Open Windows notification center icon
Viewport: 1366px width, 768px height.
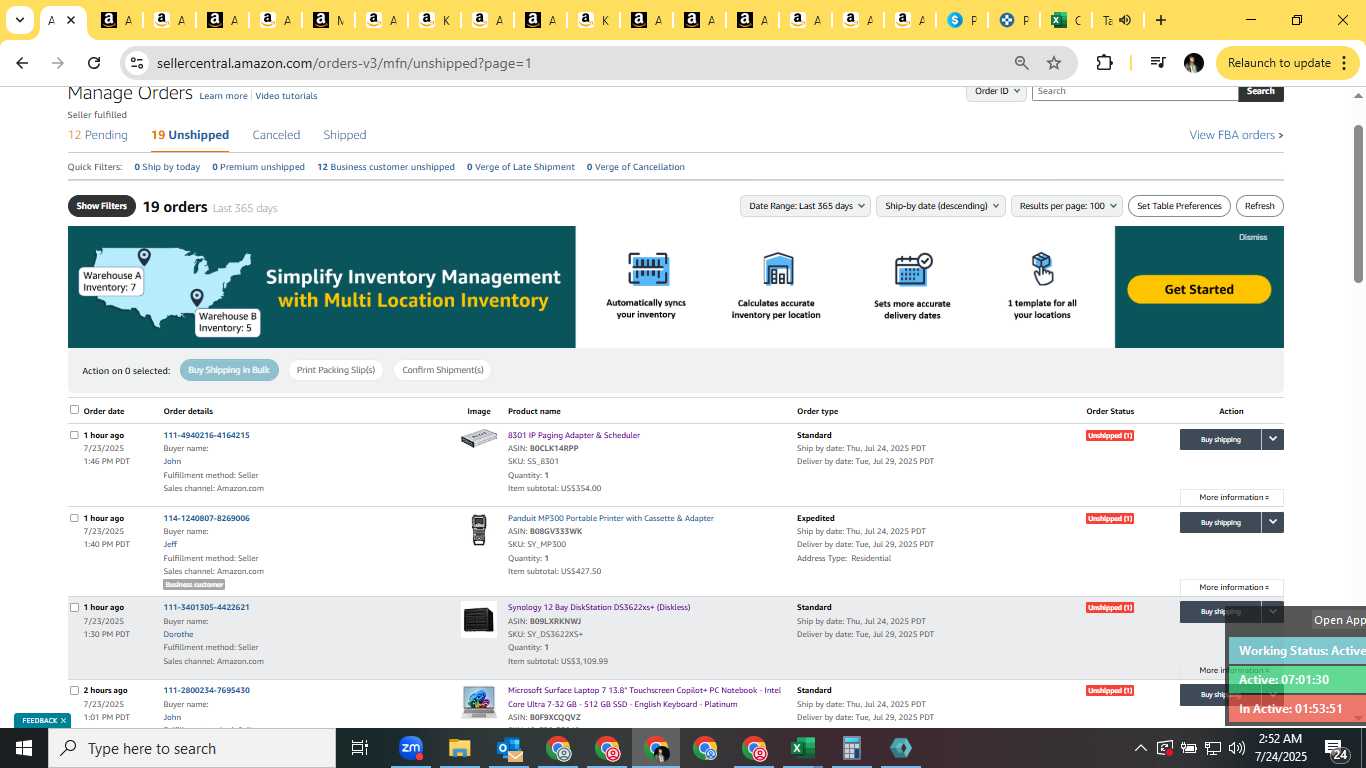tap(1336, 749)
